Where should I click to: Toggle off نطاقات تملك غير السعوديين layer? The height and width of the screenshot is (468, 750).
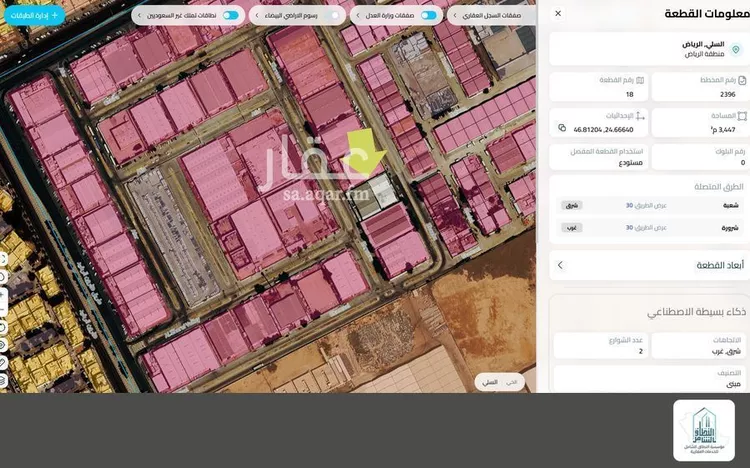click(x=231, y=15)
